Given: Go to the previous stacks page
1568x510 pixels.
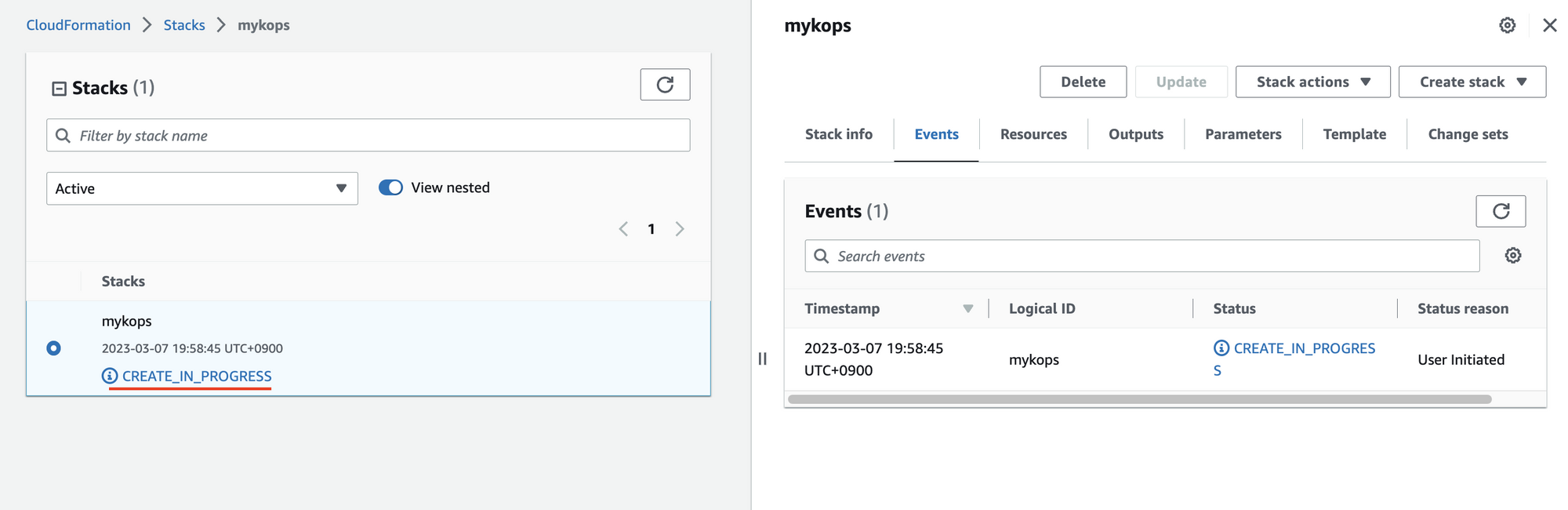Looking at the screenshot, I should coord(623,229).
